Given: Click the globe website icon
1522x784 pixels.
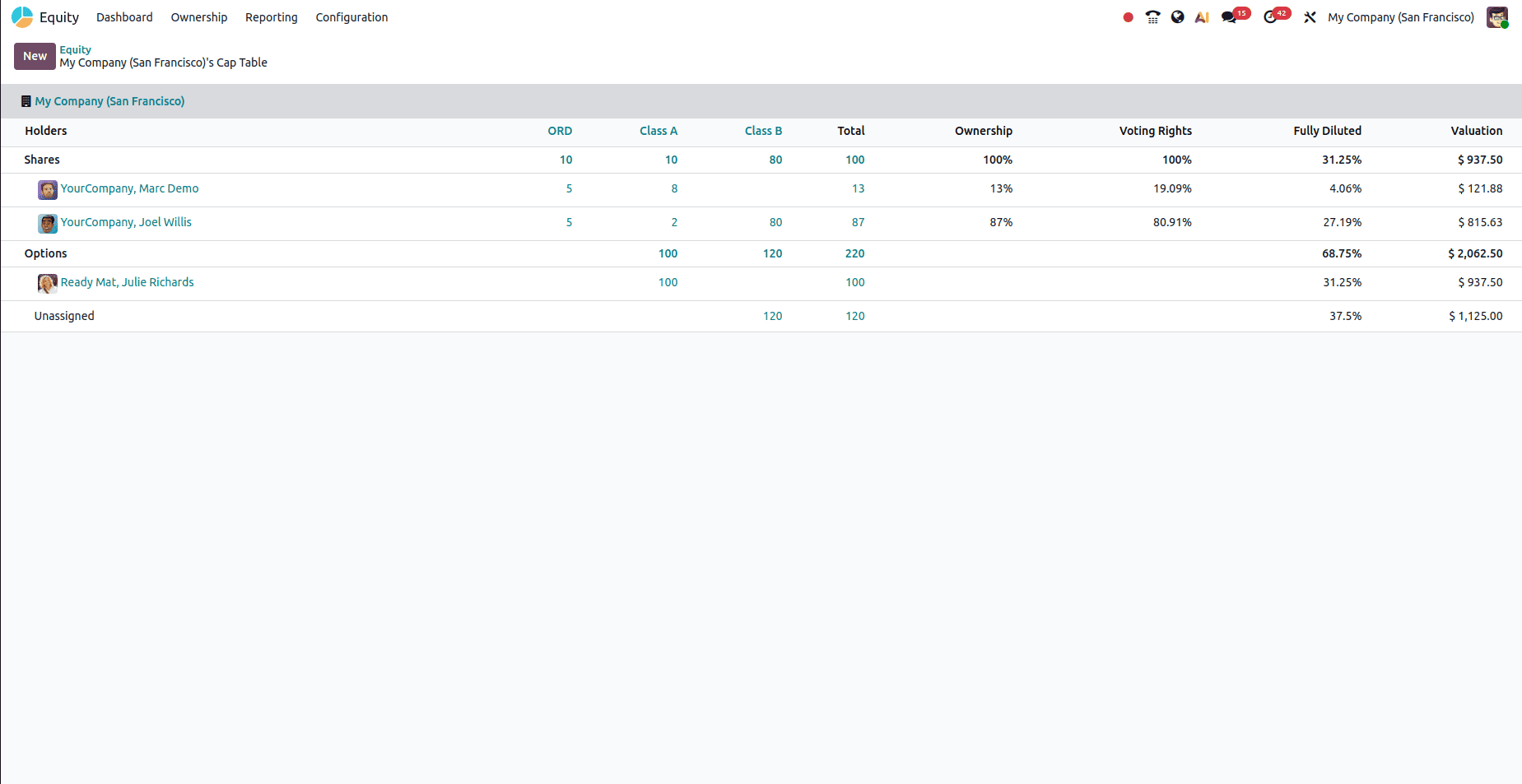Looking at the screenshot, I should (x=1178, y=17).
